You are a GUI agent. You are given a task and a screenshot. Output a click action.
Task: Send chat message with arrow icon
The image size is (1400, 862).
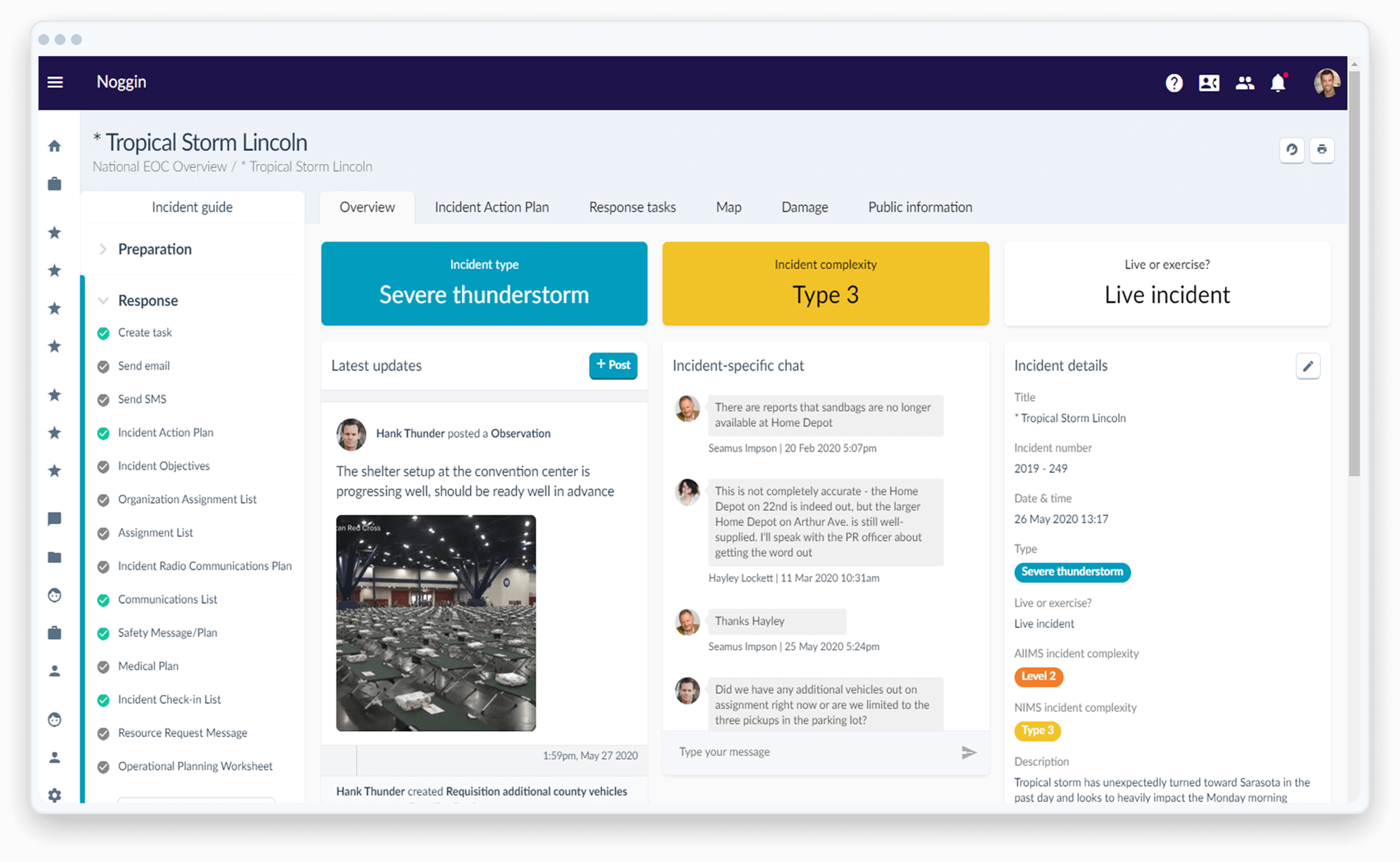click(968, 753)
